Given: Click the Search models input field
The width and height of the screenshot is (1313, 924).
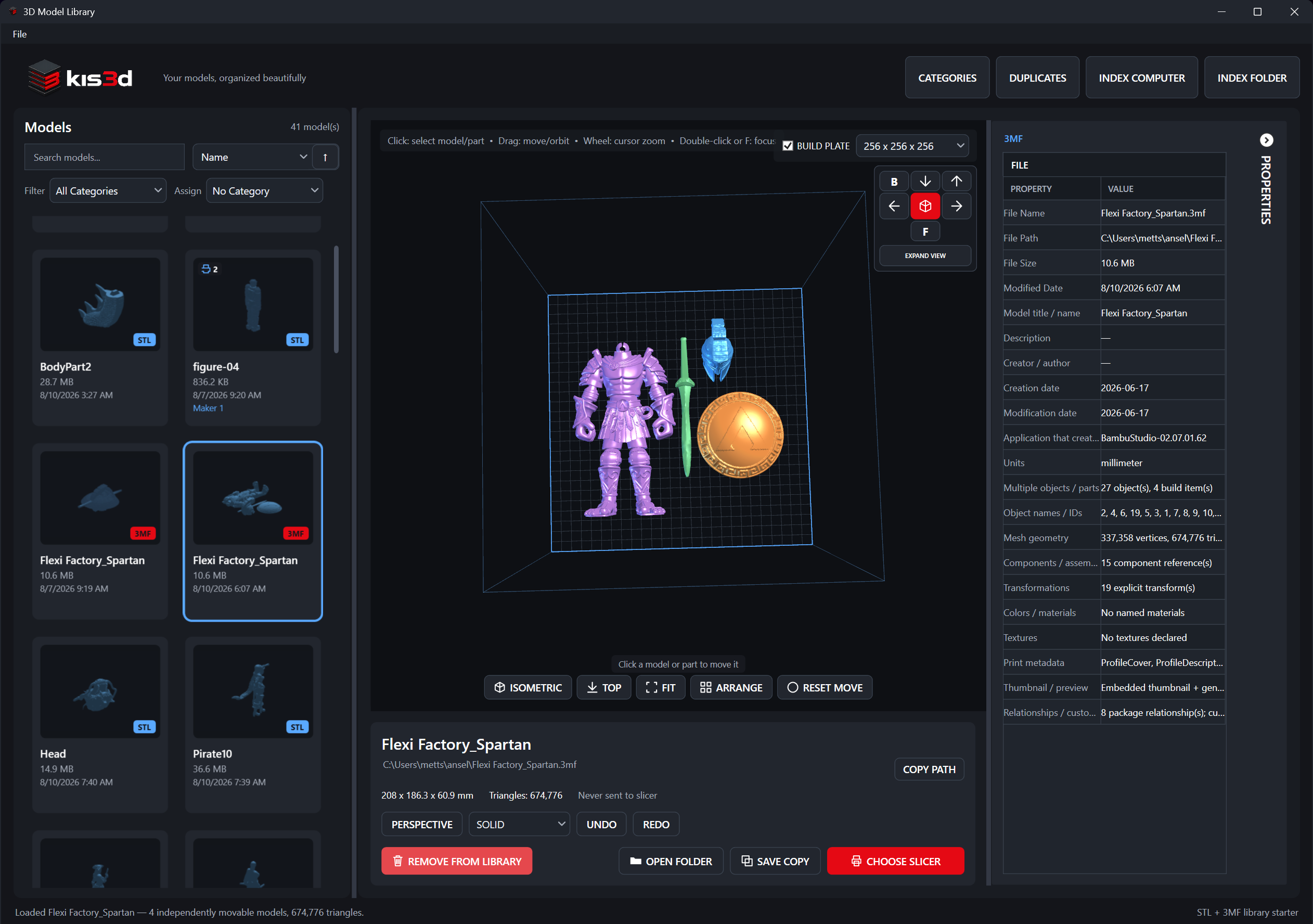Looking at the screenshot, I should point(105,157).
